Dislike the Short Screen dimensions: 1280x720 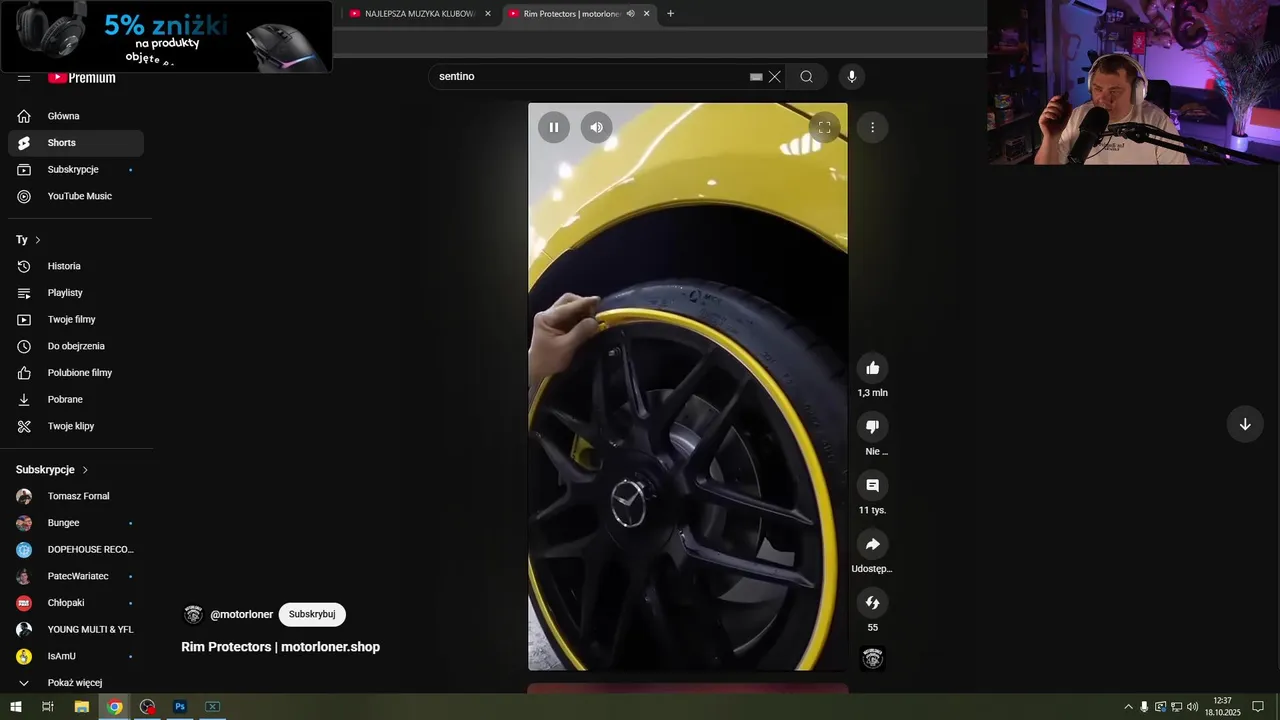pyautogui.click(x=872, y=427)
